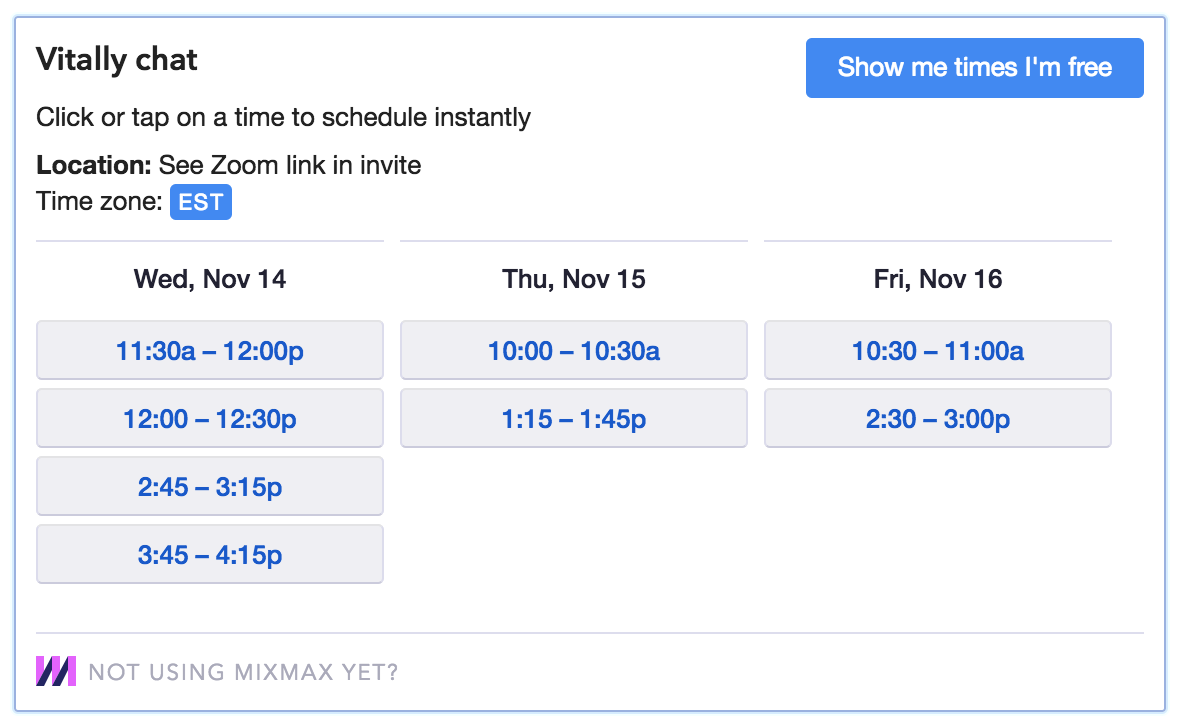This screenshot has width=1180, height=728.
Task: Choose the 10:00 – 10:30a Thursday slot
Action: point(574,351)
